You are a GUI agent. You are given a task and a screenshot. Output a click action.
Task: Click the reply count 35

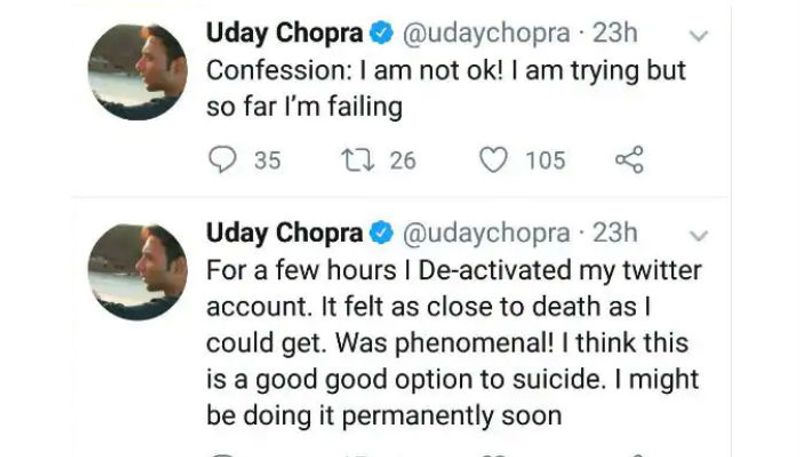click(x=267, y=160)
